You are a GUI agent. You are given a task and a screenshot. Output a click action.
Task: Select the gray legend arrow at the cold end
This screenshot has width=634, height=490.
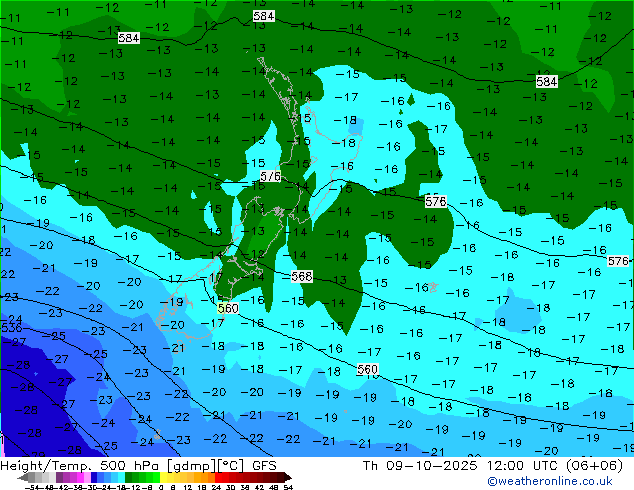[23, 477]
